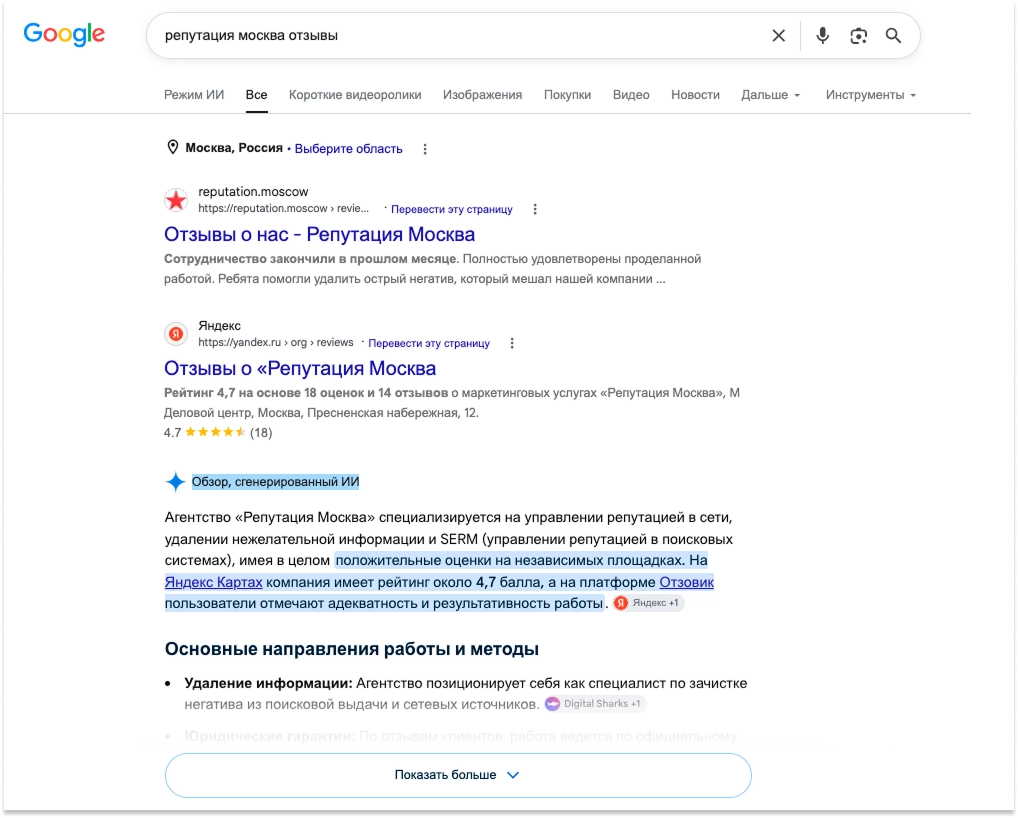Open three-dot menu for Яндекс result
Screen dimensions: 1018x818
pyautogui.click(x=512, y=343)
